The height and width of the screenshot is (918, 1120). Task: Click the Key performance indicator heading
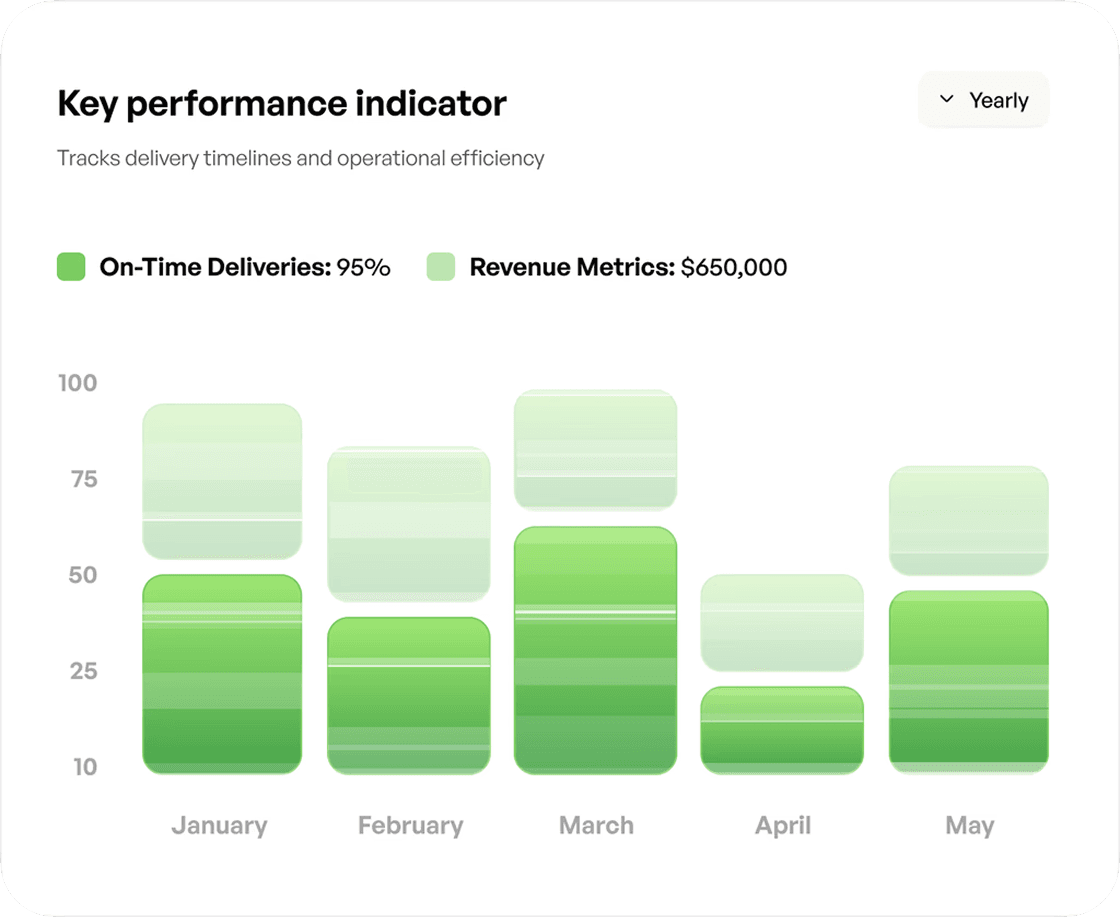coord(282,103)
